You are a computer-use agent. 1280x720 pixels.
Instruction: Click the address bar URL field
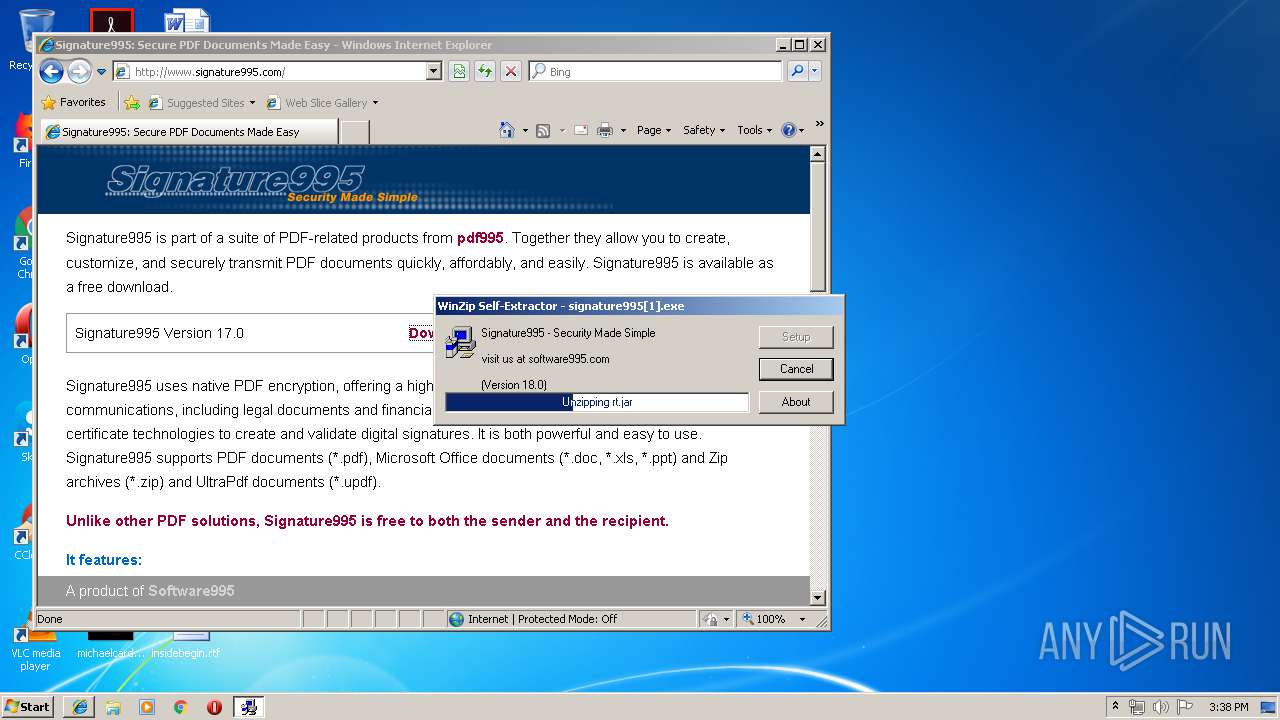pos(269,72)
